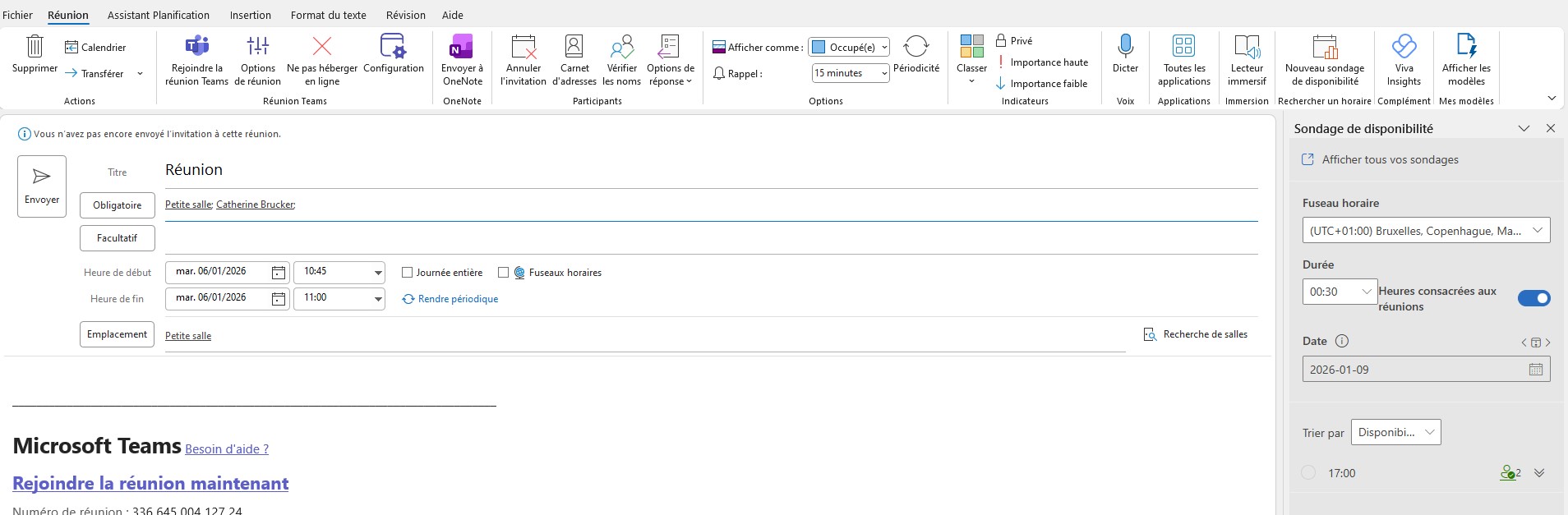This screenshot has height=515, width=1568.
Task: Set Importance haute
Action: 1042,62
